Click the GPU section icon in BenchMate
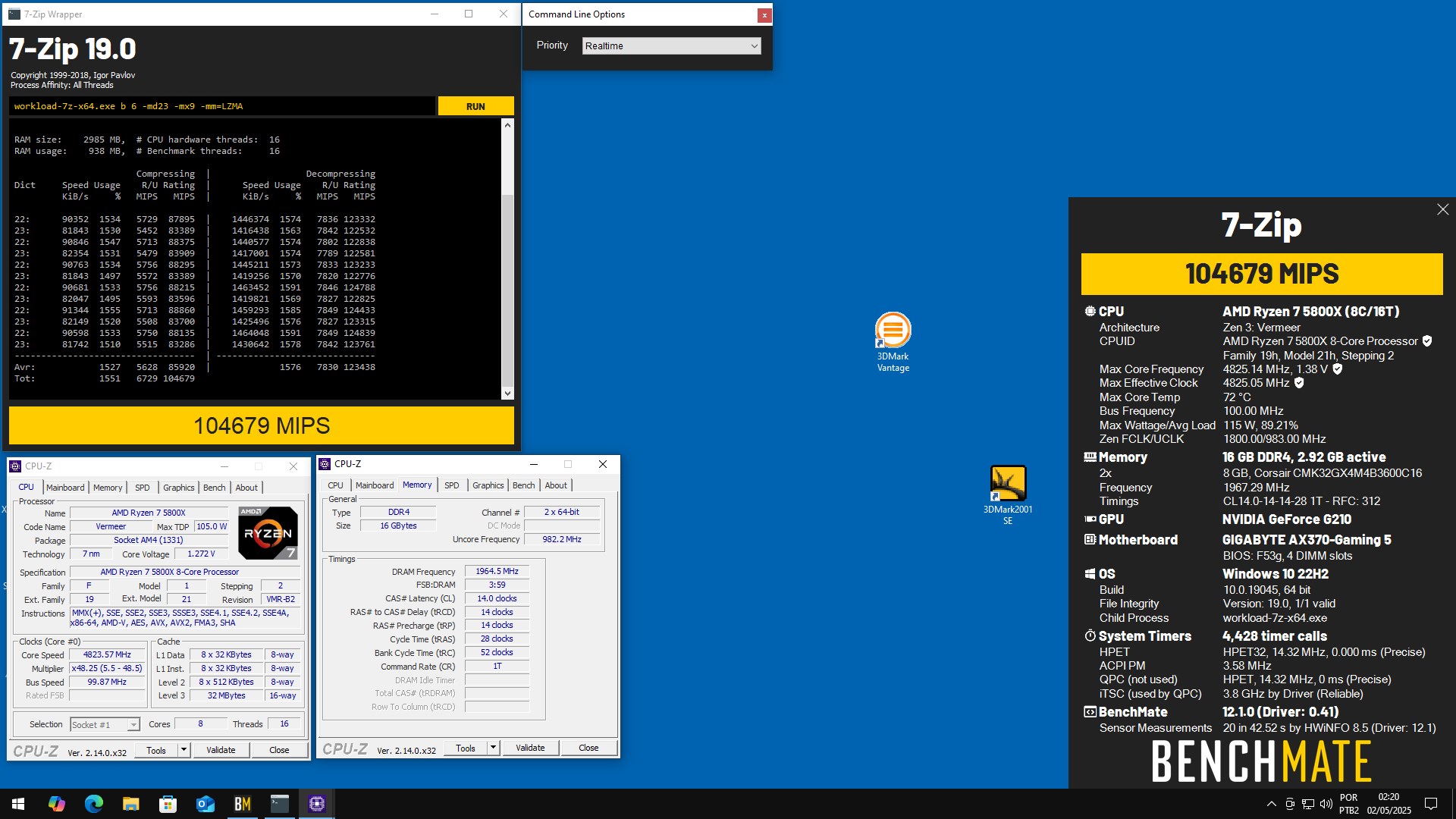 [1090, 519]
